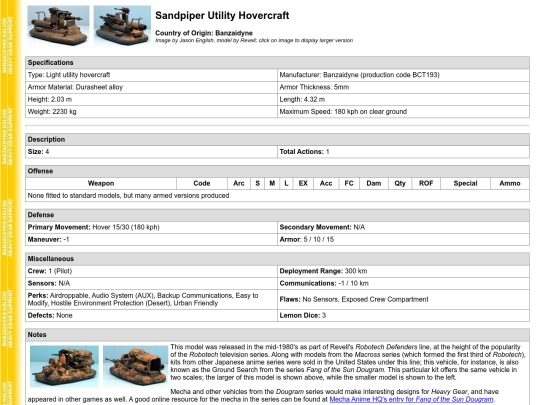Select the Description section header
Image resolution: width=540 pixels, height=405 pixels.
(277, 139)
